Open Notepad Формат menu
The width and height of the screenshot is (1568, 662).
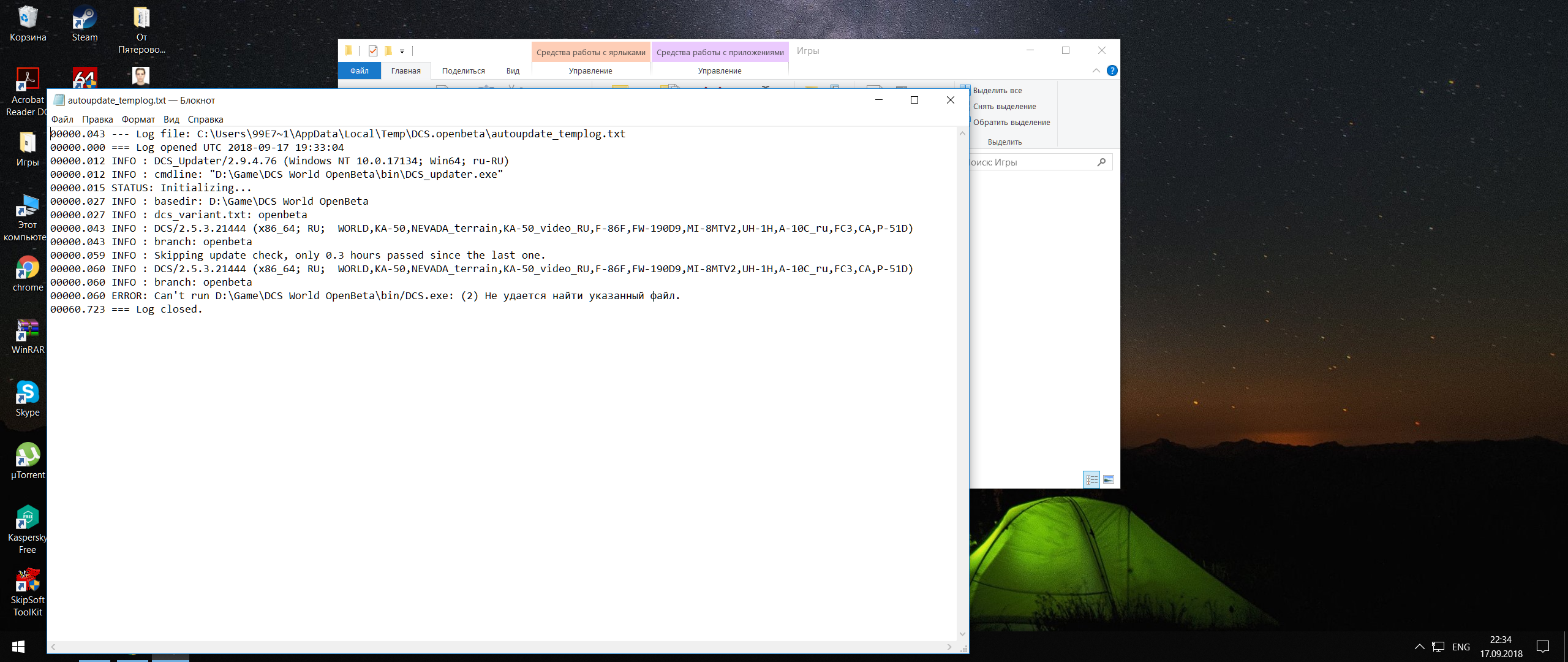[x=138, y=120]
